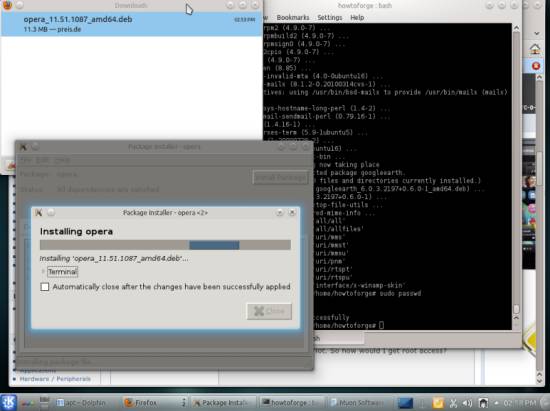Show hidden system tray icons arrow

[496, 403]
